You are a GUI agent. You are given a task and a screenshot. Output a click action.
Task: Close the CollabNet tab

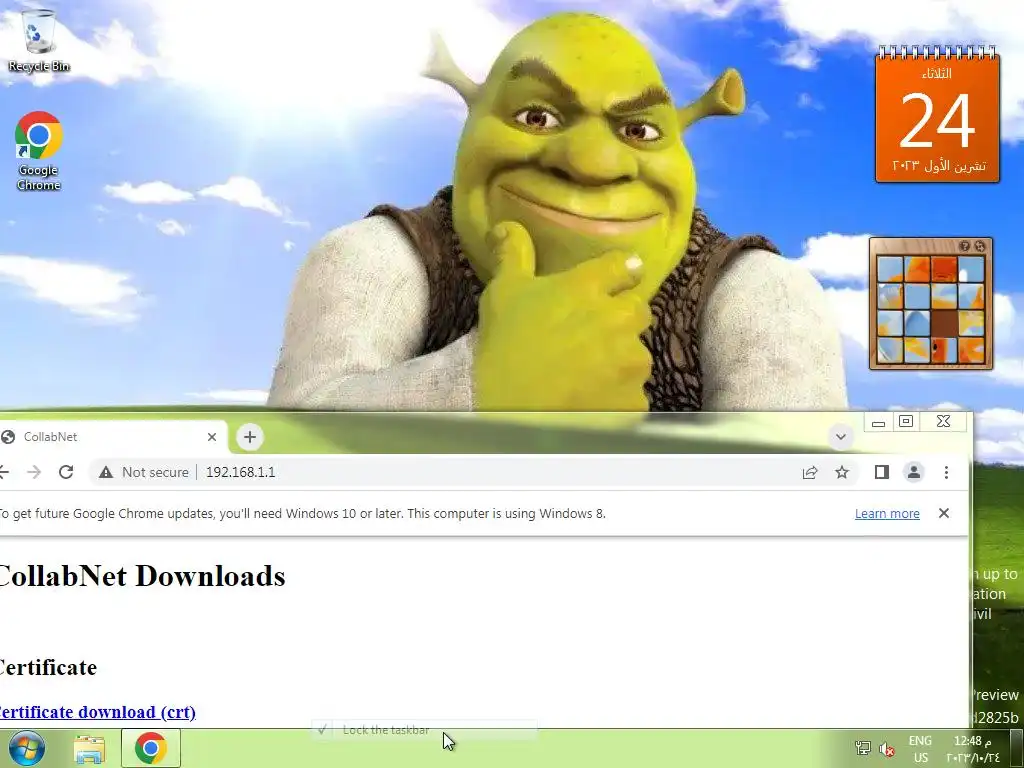click(x=212, y=437)
